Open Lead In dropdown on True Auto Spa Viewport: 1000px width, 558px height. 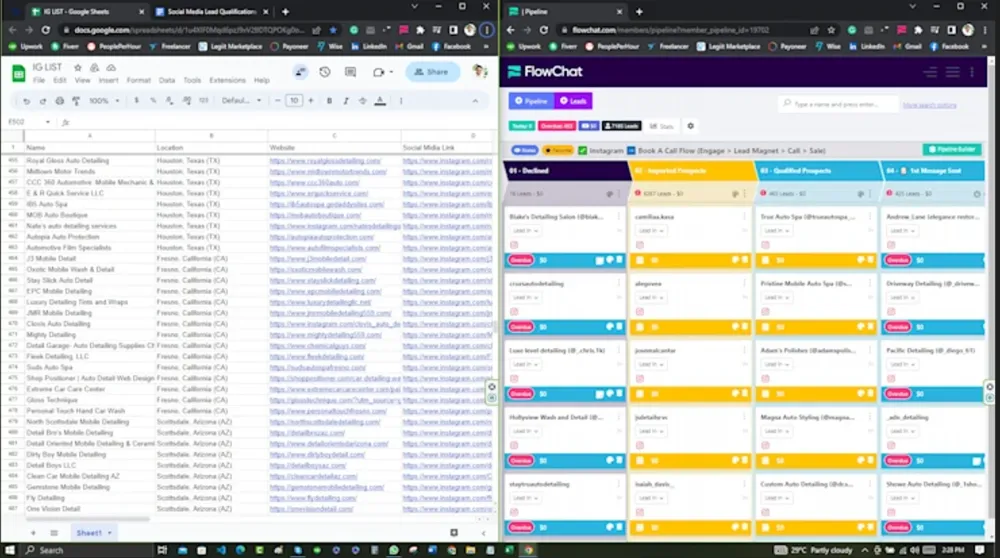pyautogui.click(x=777, y=231)
